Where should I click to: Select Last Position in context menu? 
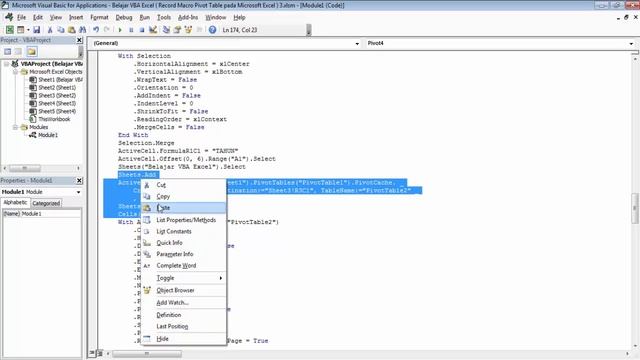point(184,327)
